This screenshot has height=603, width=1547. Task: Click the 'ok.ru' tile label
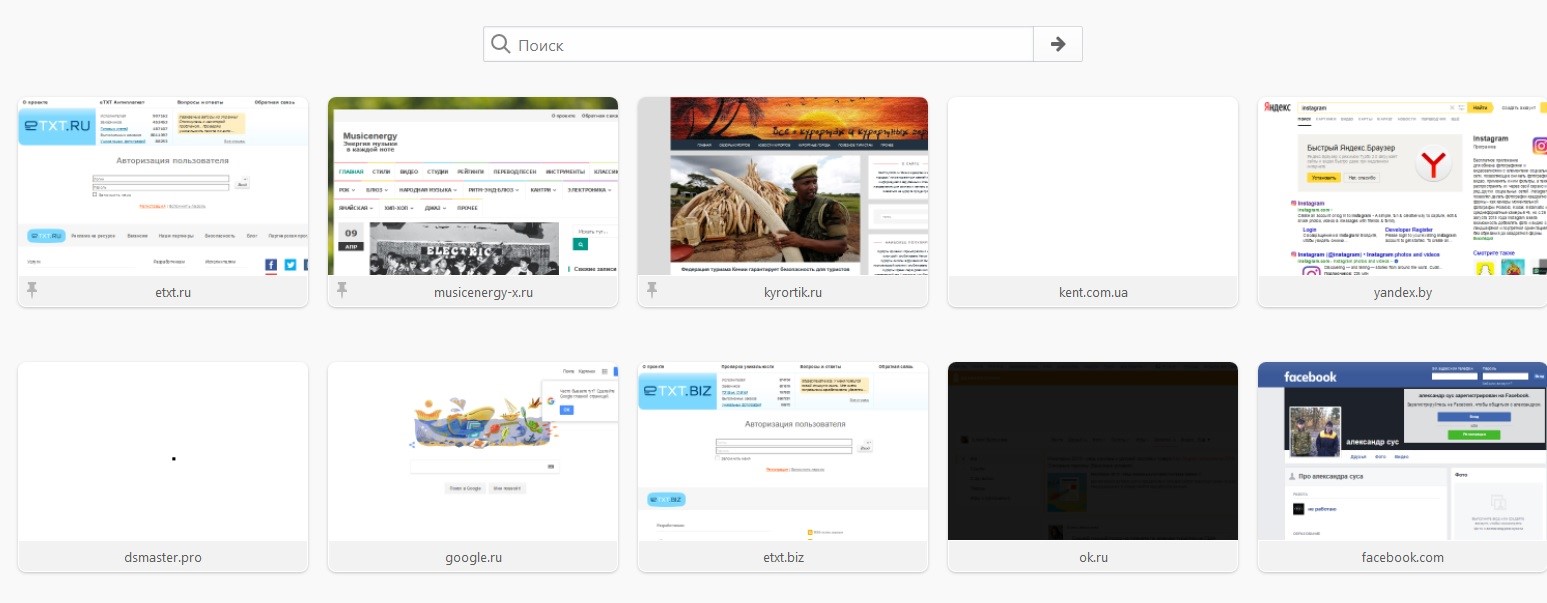pos(1093,557)
